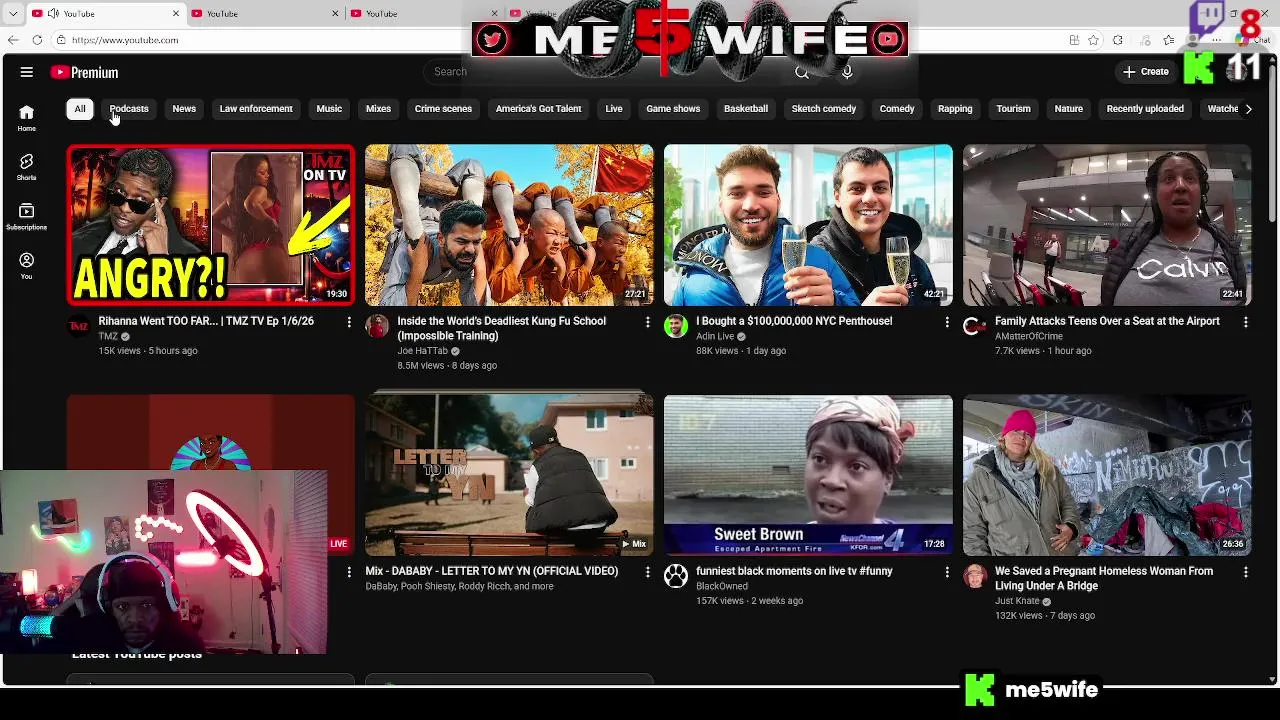This screenshot has width=1280, height=720.
Task: Open options for DaBaby mix
Action: tap(647, 572)
